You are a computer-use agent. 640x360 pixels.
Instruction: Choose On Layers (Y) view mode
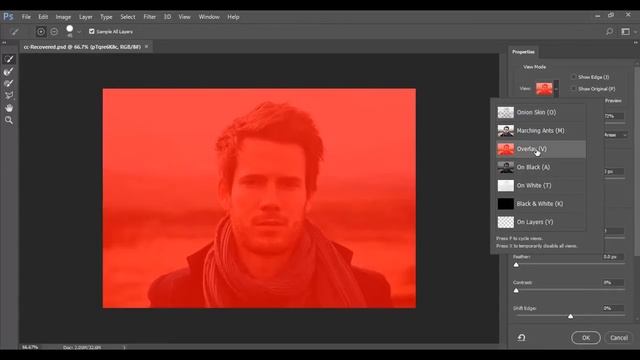pos(541,222)
